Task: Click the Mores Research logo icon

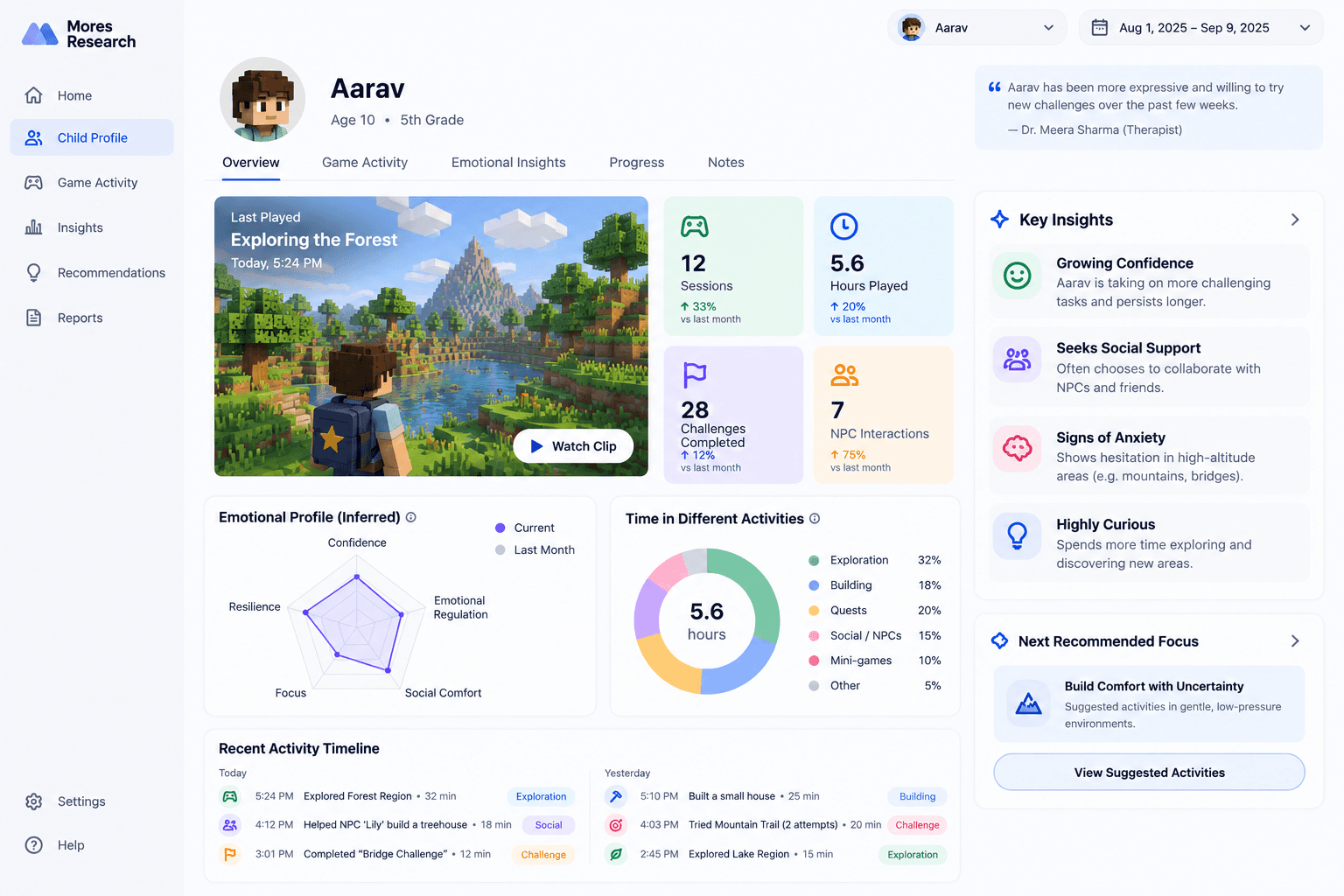Action: (39, 34)
